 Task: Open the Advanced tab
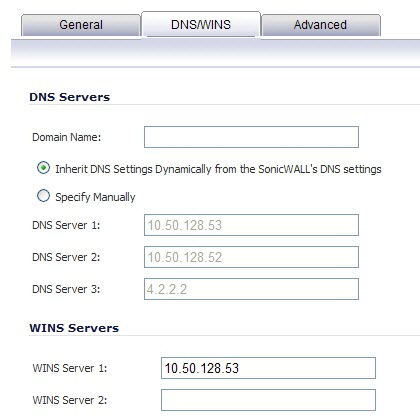[x=321, y=25]
